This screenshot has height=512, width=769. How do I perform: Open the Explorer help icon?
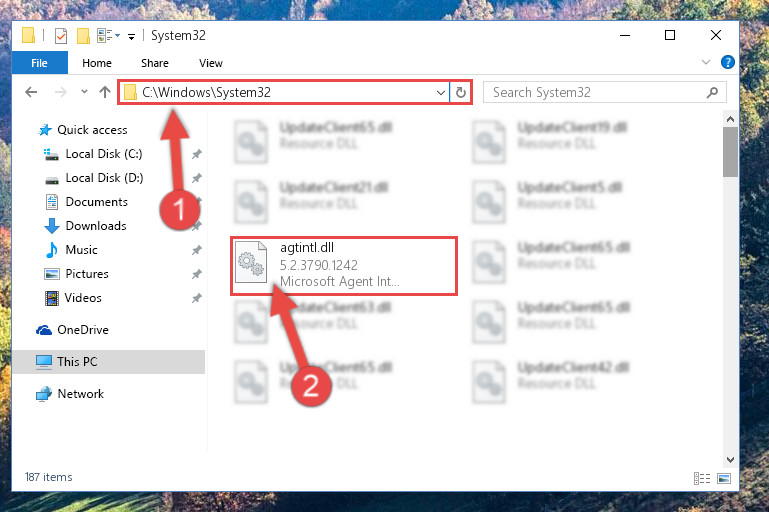click(727, 62)
